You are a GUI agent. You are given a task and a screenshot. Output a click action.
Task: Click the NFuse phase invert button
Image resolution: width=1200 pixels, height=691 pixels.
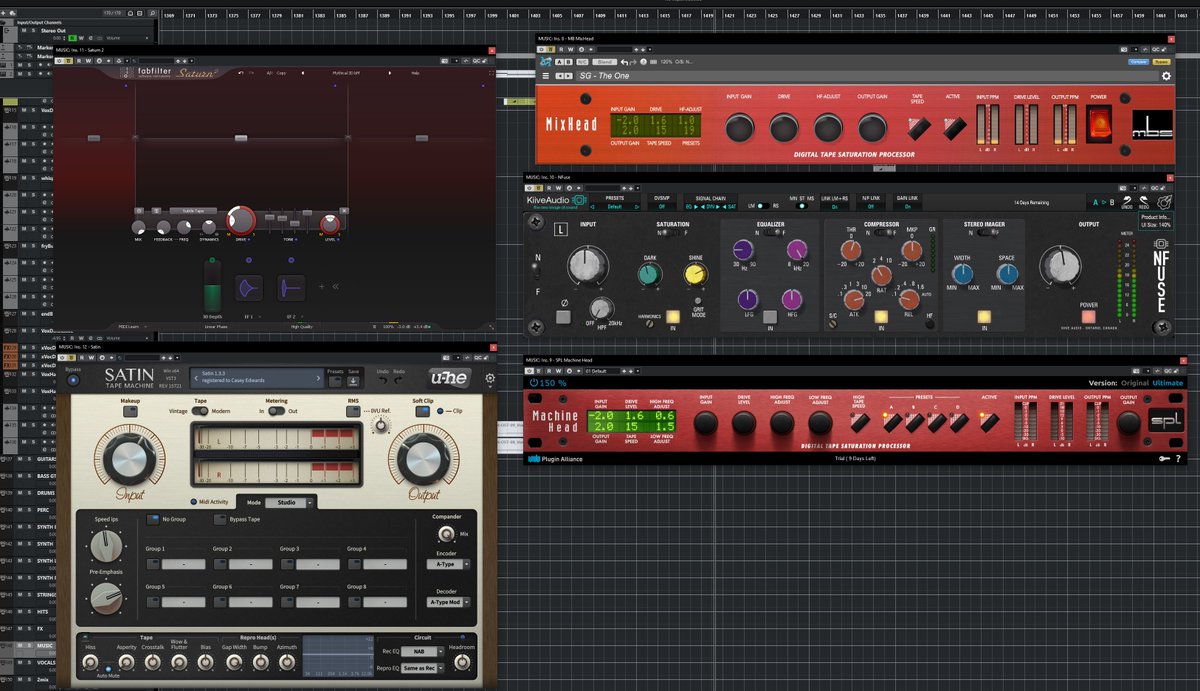tap(564, 317)
